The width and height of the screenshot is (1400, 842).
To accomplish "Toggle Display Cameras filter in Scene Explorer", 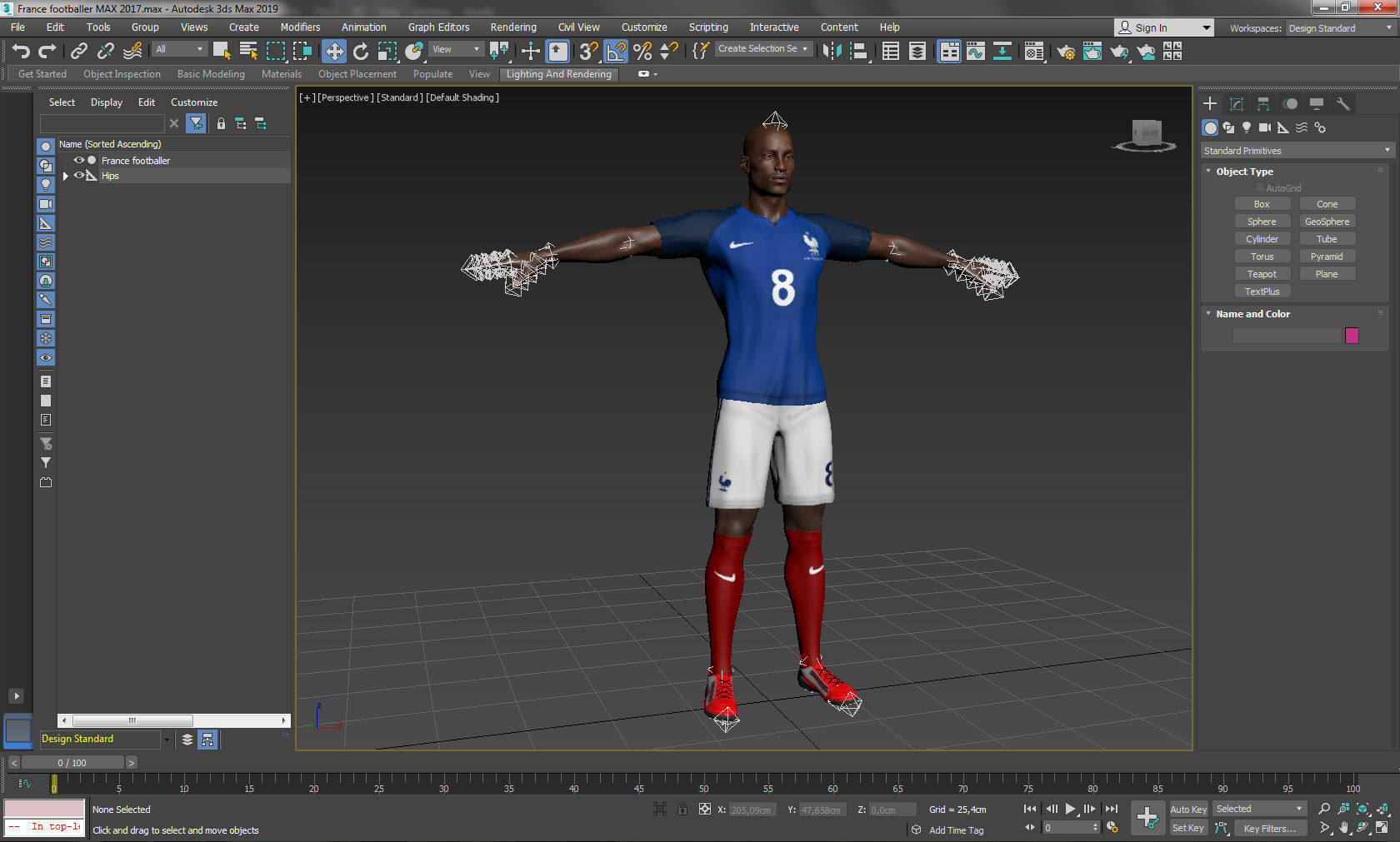I will click(x=46, y=204).
